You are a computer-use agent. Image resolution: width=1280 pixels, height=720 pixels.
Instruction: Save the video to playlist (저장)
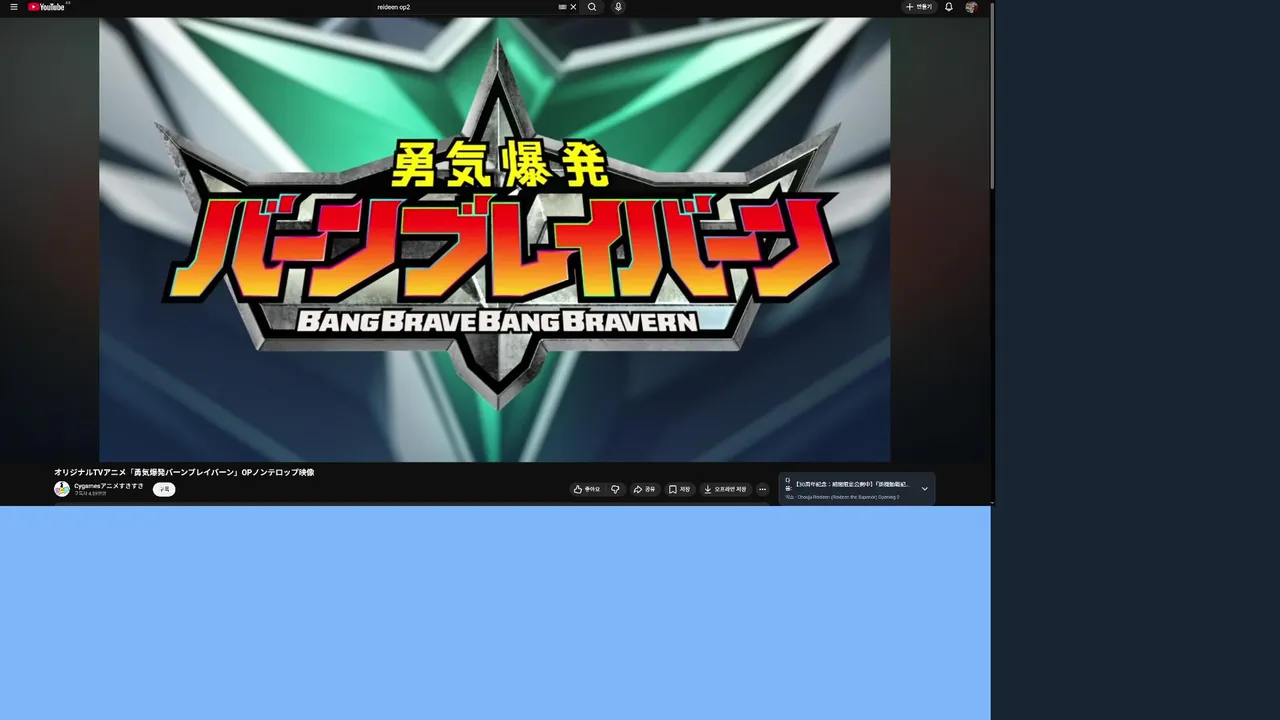click(680, 489)
